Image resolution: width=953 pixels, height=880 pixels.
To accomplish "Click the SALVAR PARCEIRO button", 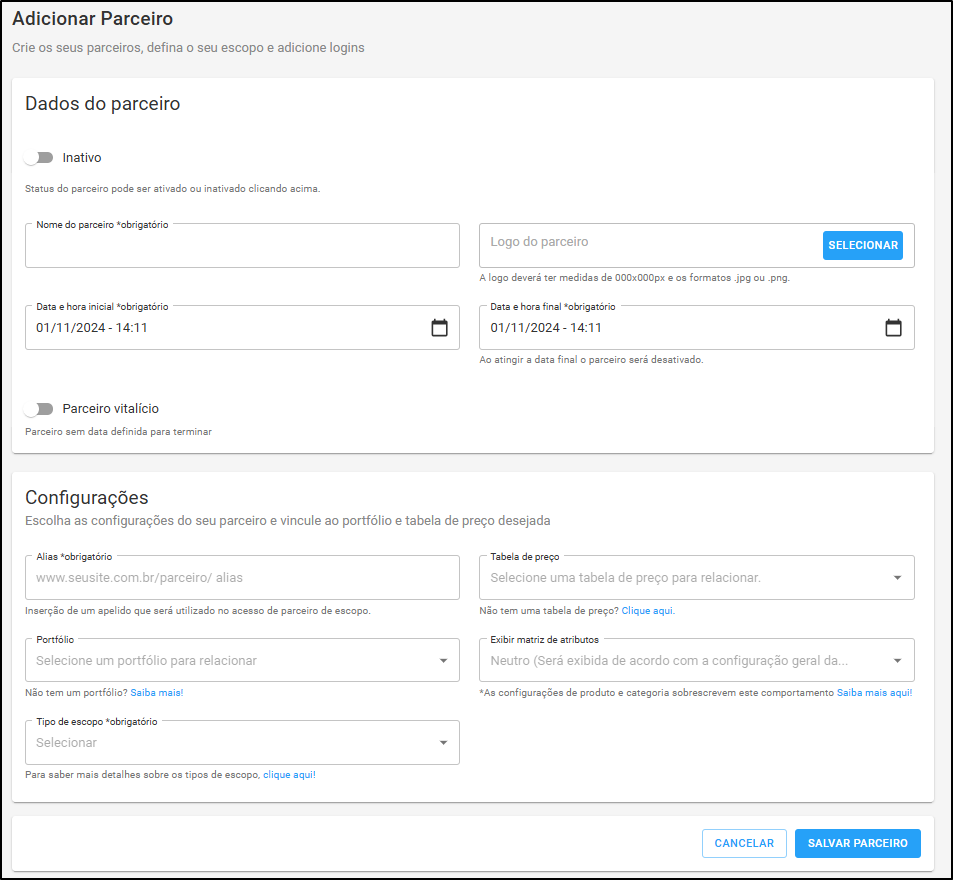I will tap(858, 844).
